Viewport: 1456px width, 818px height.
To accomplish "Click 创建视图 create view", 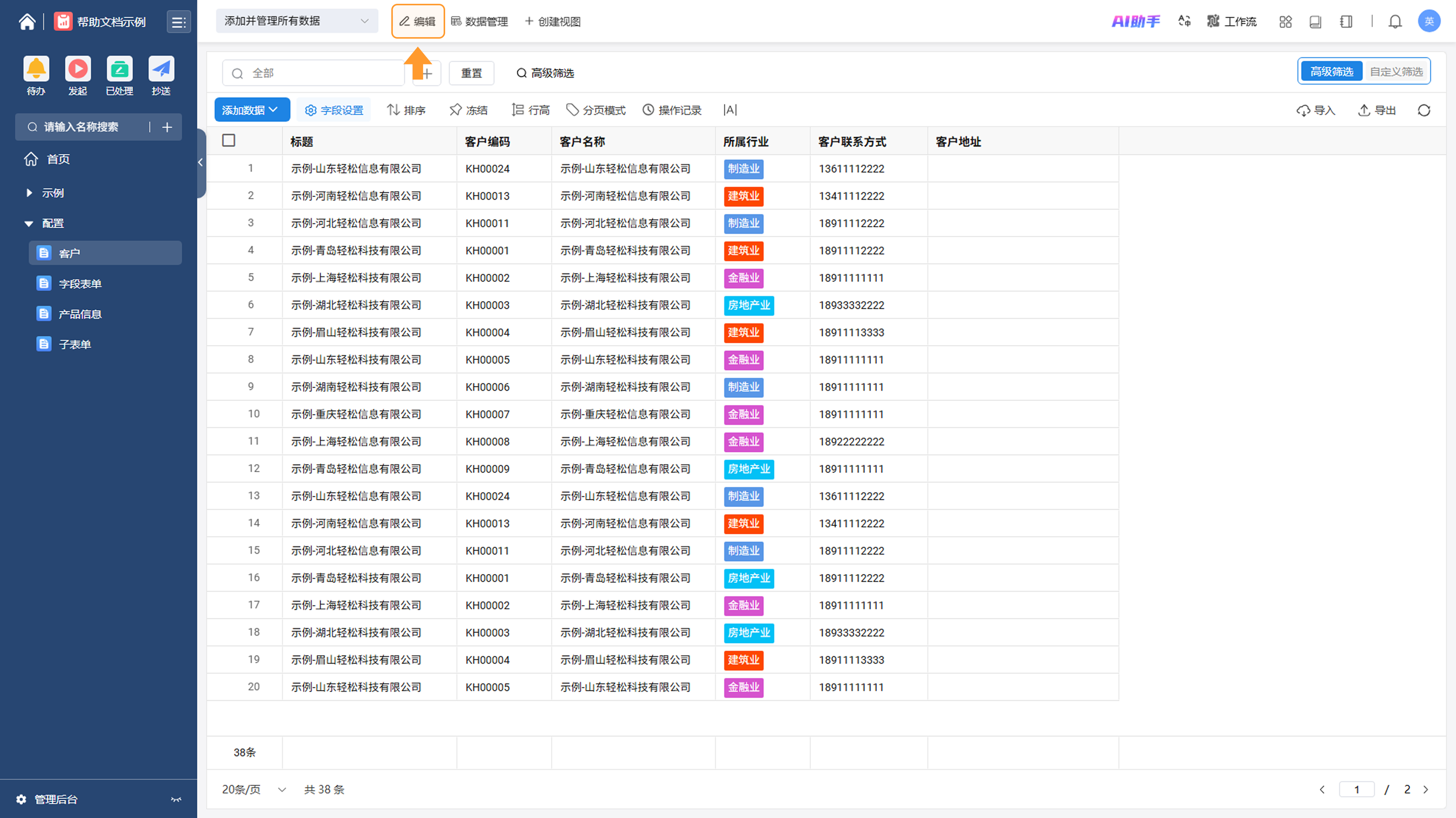I will pos(552,22).
